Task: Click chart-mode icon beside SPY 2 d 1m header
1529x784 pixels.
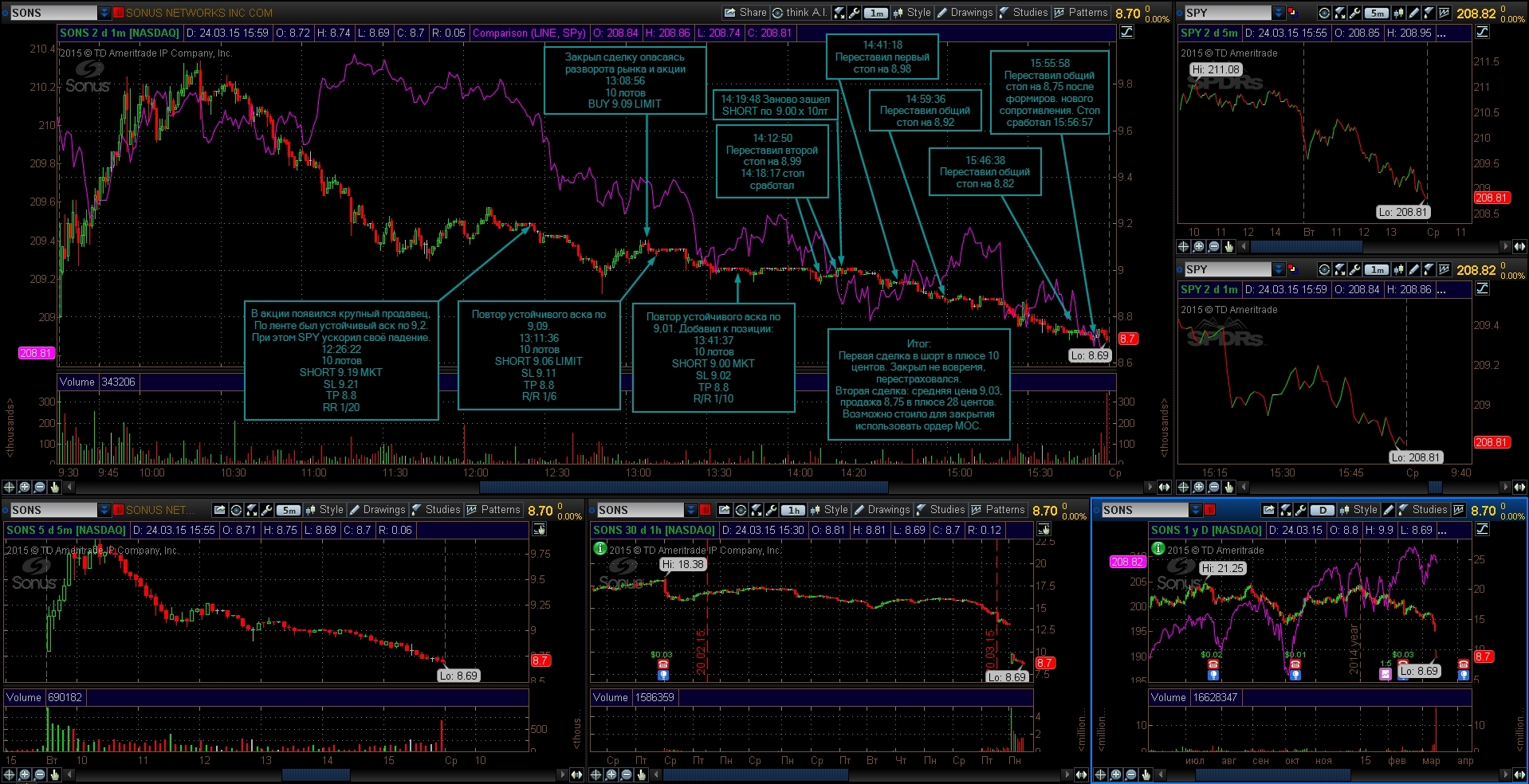Action: click(x=1482, y=288)
